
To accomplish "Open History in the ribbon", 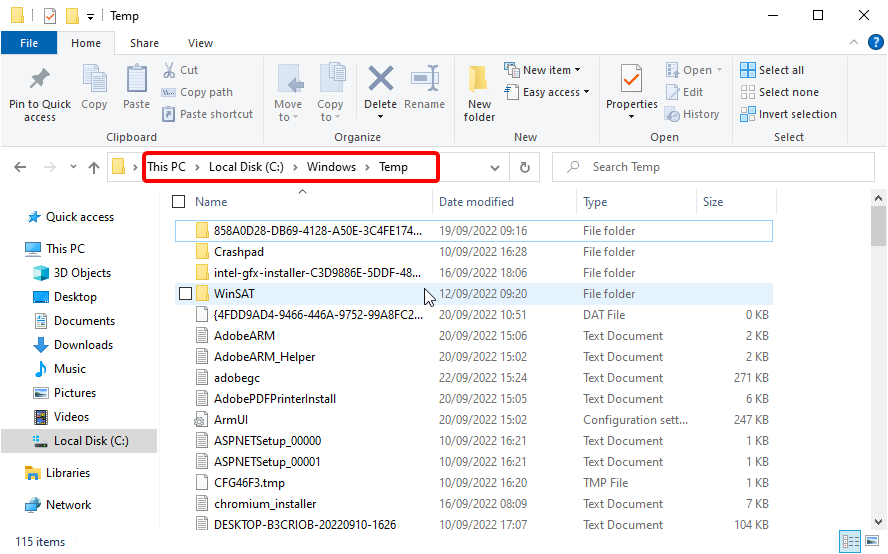I will coord(692,114).
